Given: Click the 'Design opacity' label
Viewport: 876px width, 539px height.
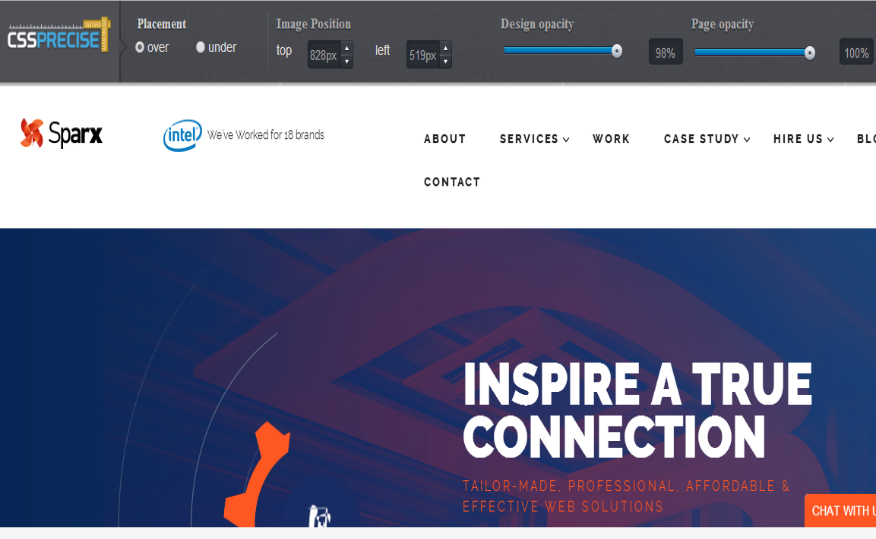Looking at the screenshot, I should [x=537, y=24].
